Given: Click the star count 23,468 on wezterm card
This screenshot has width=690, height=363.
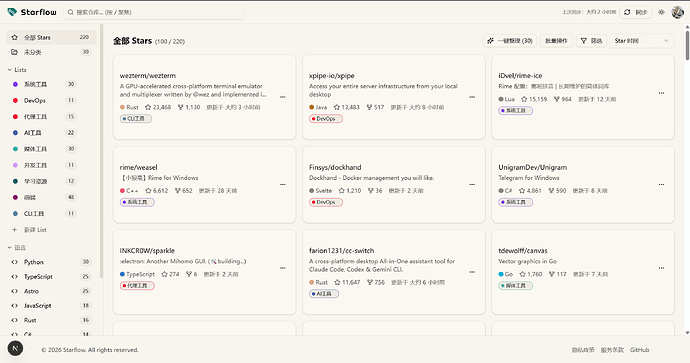Looking at the screenshot, I should click(158, 107).
